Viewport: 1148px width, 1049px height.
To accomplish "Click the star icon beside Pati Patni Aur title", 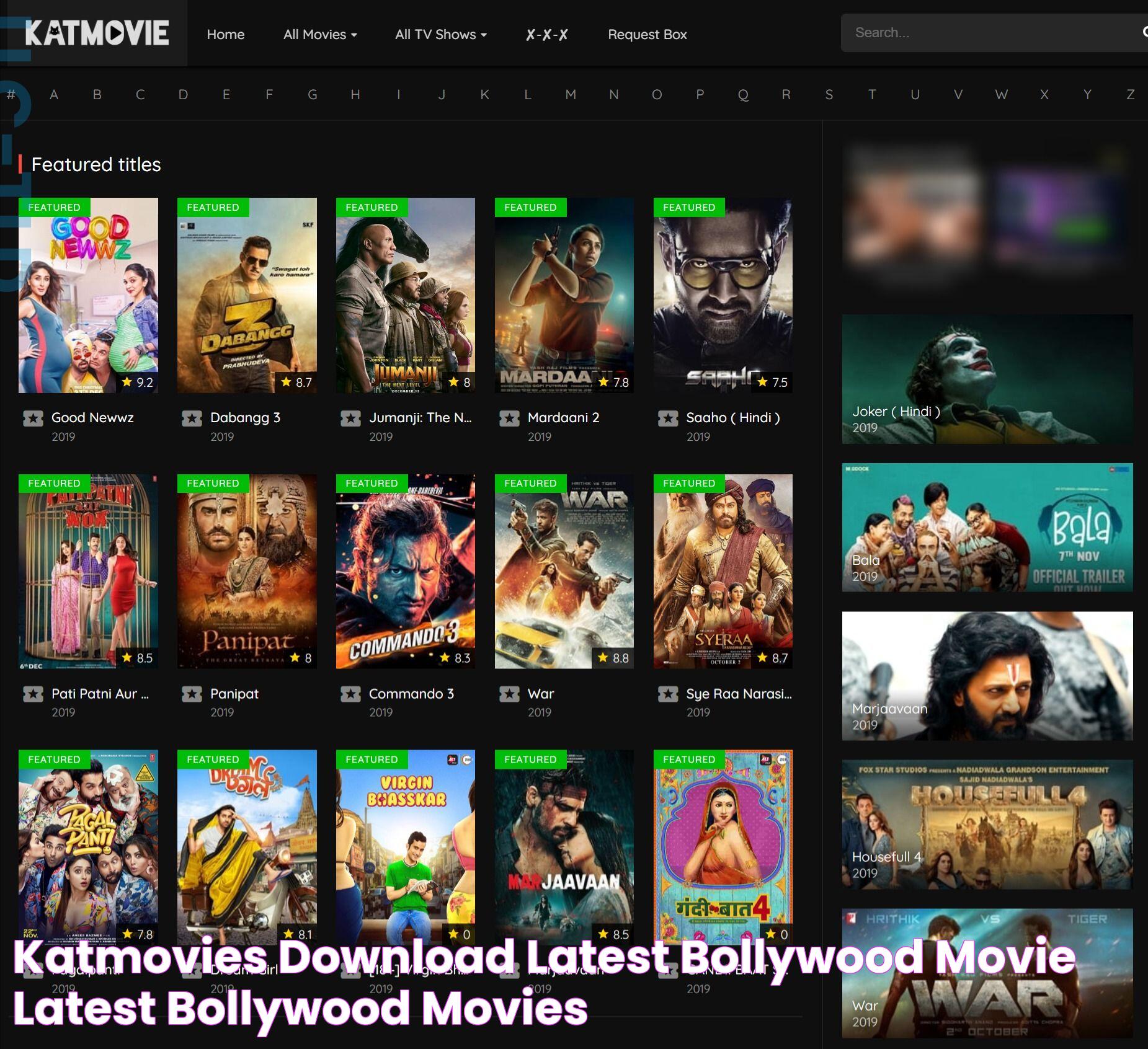I will (x=33, y=694).
